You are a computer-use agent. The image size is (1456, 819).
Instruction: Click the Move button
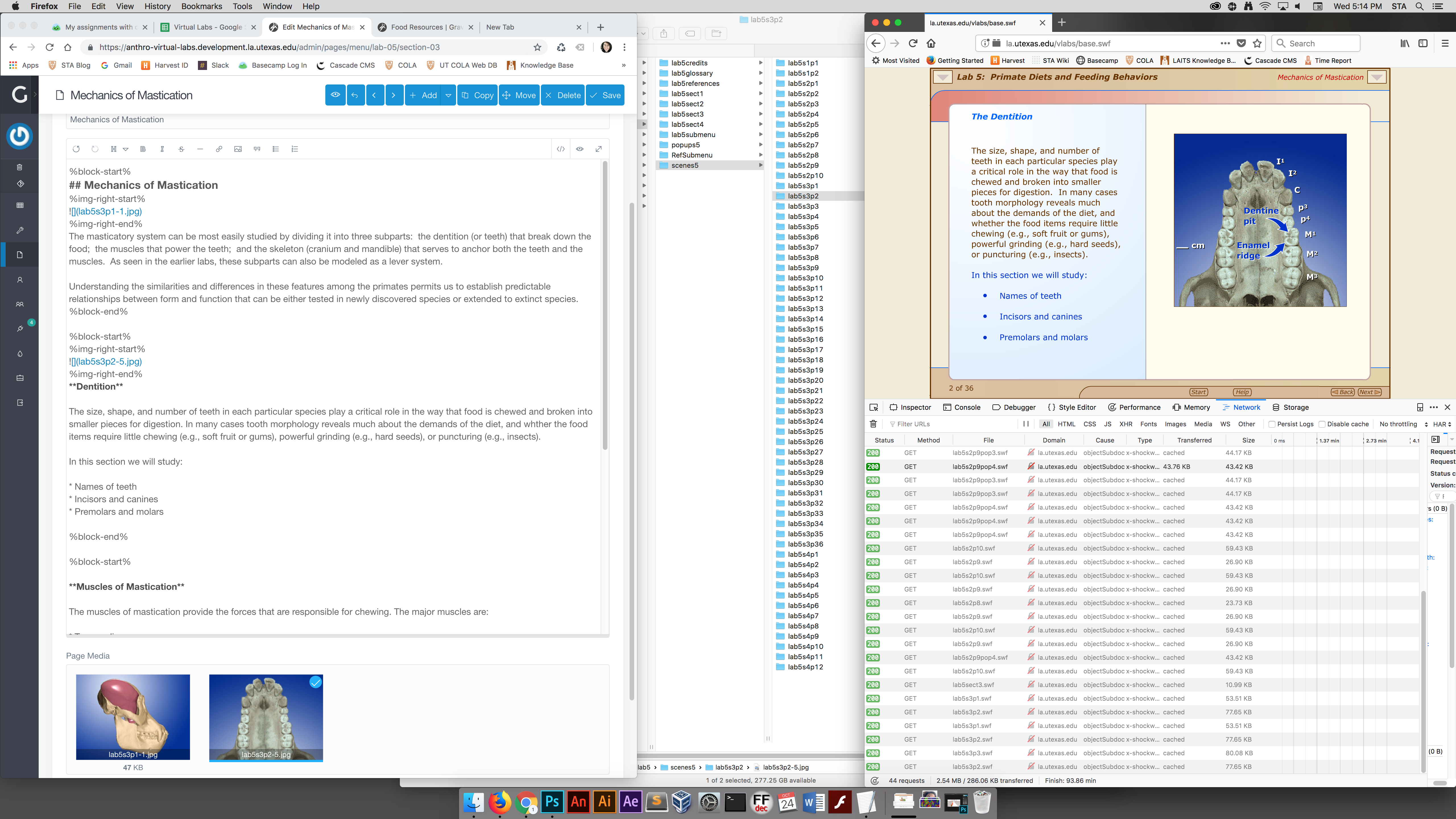click(519, 95)
